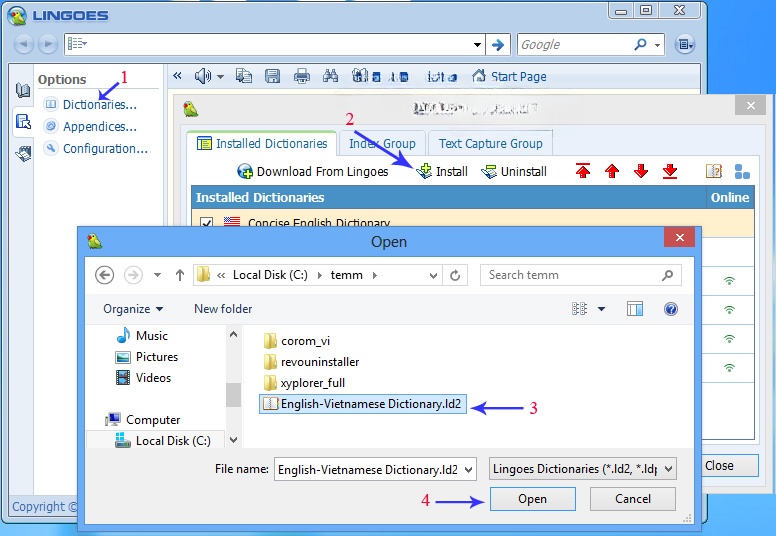This screenshot has height=536, width=776.
Task: Expand address bar path history dropdown
Action: [433, 275]
